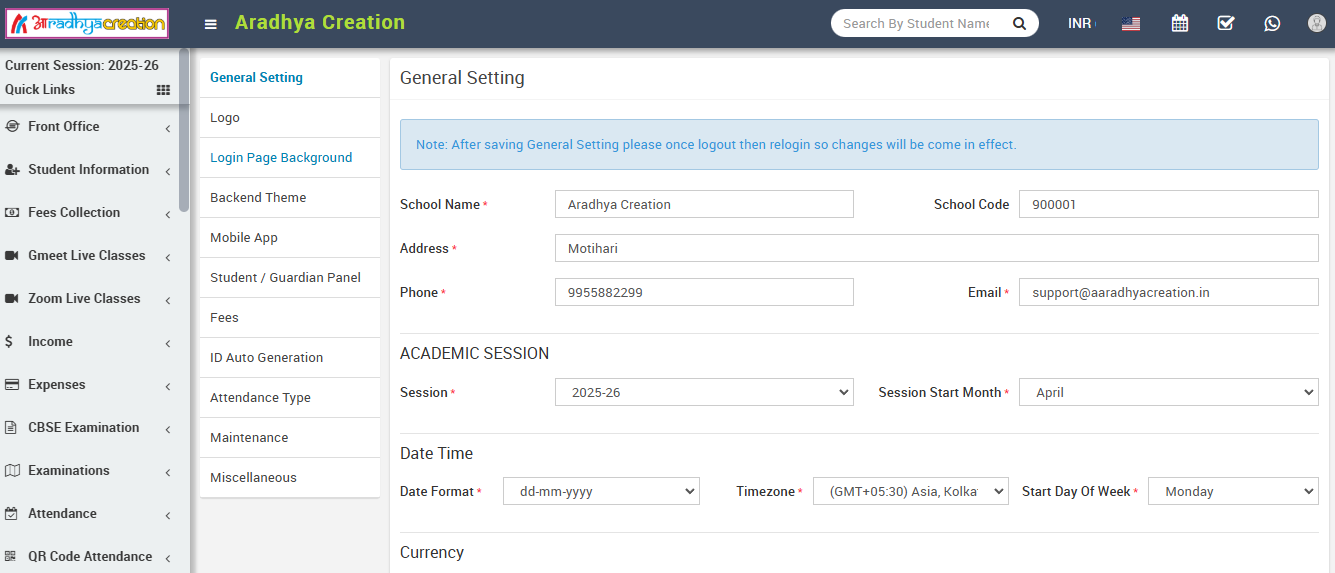The width and height of the screenshot is (1335, 573).
Task: Open the user profile avatar
Action: (1317, 23)
